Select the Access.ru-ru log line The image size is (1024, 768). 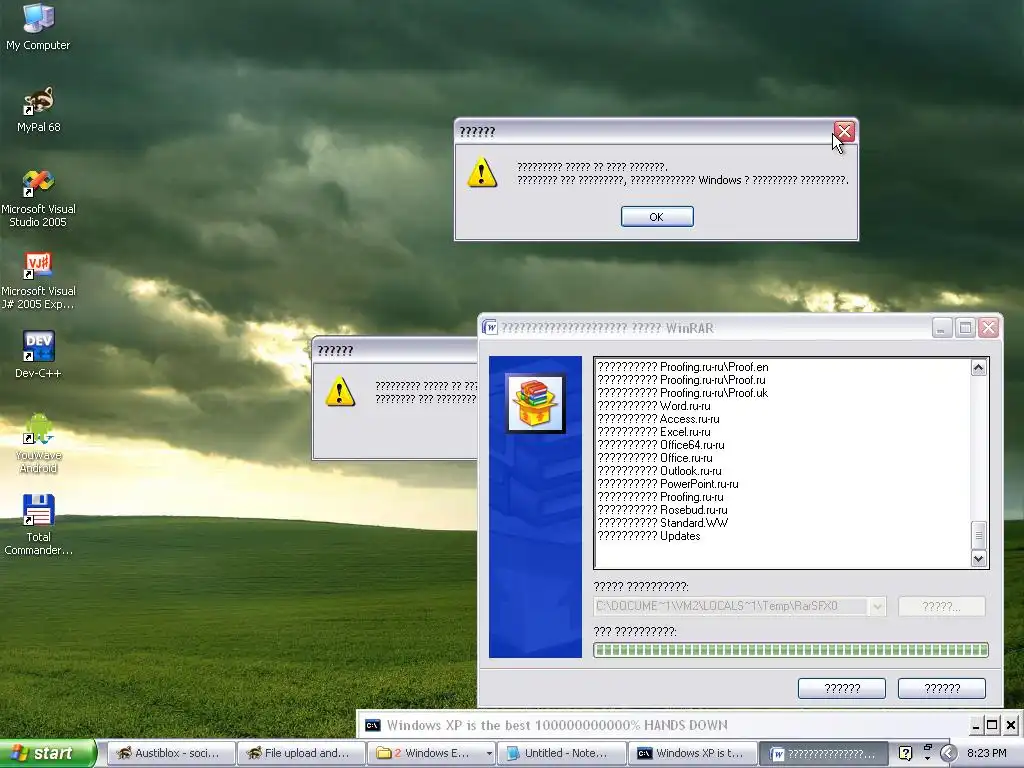tap(658, 419)
